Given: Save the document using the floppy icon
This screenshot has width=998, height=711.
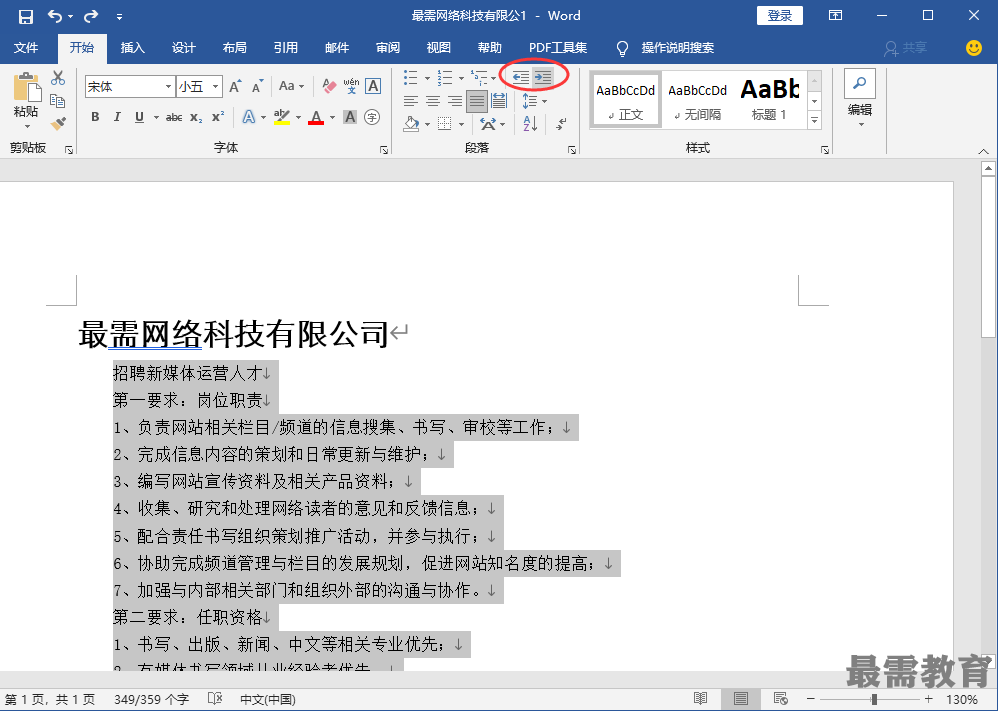Looking at the screenshot, I should coord(25,16).
